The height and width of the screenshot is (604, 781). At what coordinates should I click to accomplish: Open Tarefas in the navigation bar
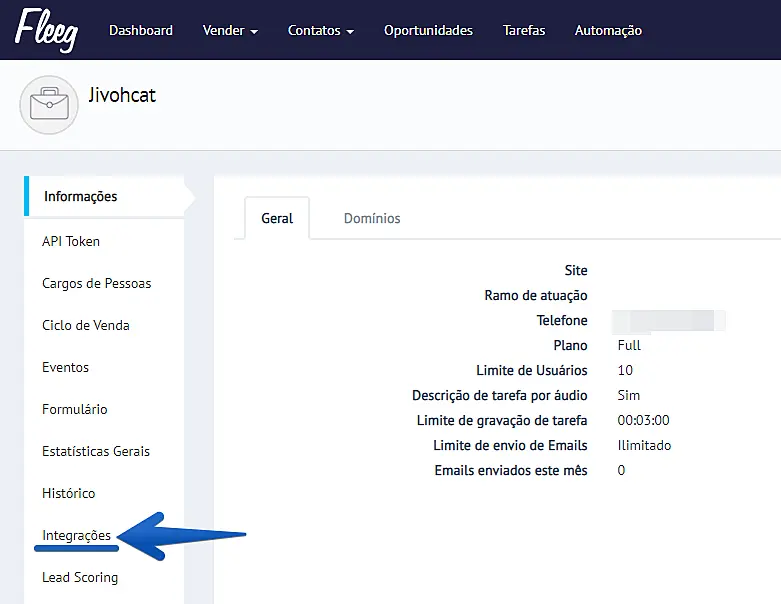click(524, 31)
